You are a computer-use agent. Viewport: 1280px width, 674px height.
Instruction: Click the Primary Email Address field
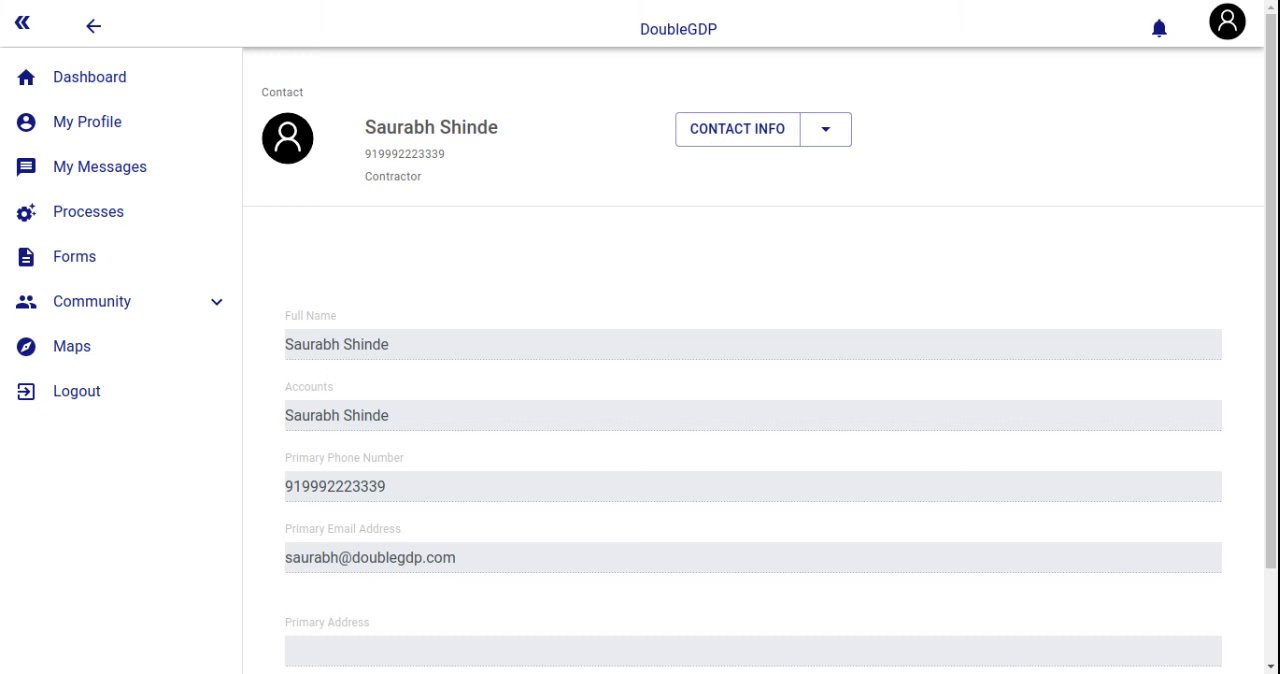point(752,557)
